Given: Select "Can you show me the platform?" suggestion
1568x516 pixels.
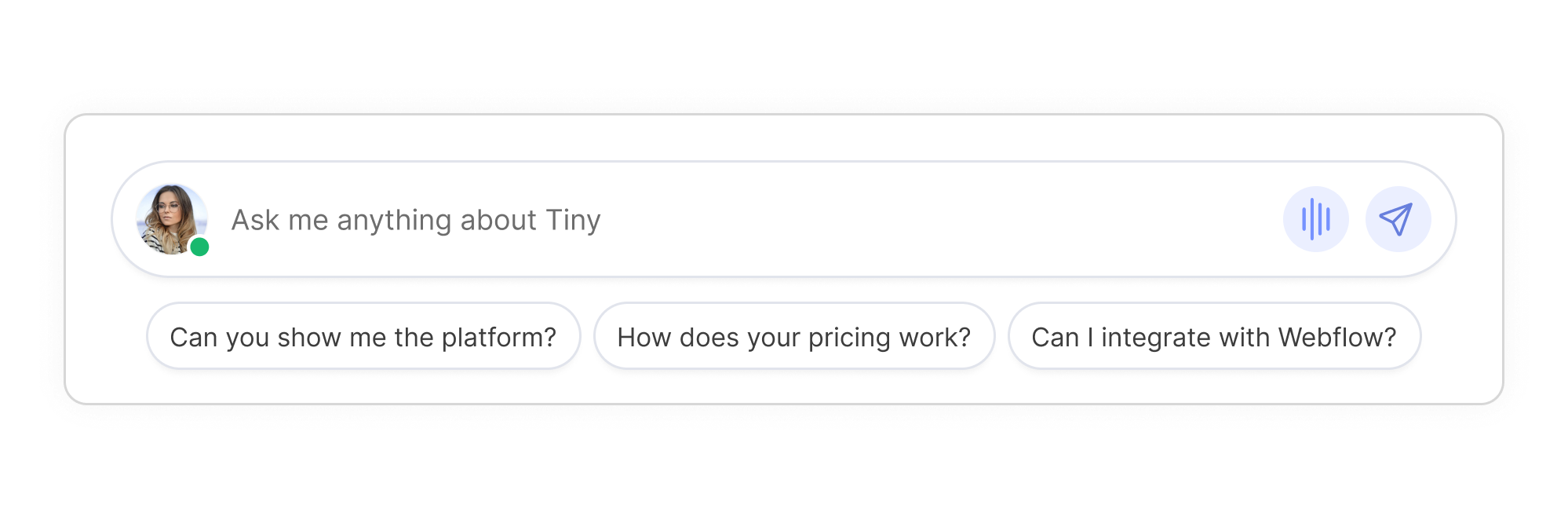Looking at the screenshot, I should [363, 337].
